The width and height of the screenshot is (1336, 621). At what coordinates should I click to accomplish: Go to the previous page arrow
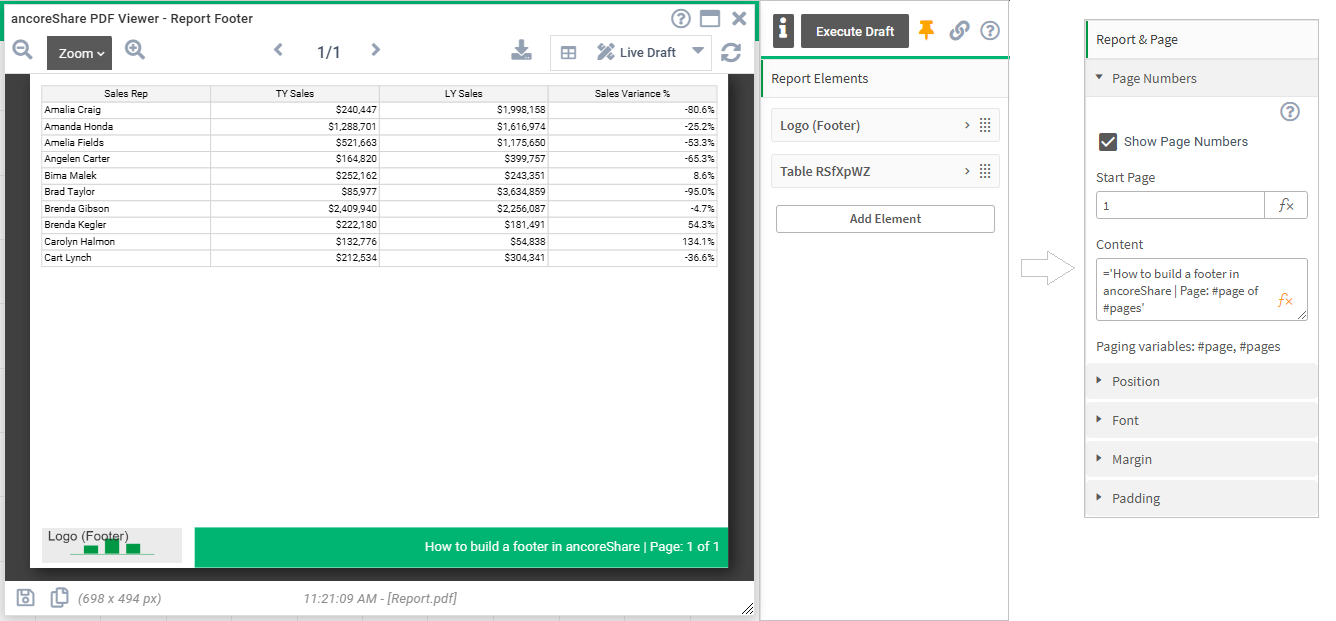(279, 51)
